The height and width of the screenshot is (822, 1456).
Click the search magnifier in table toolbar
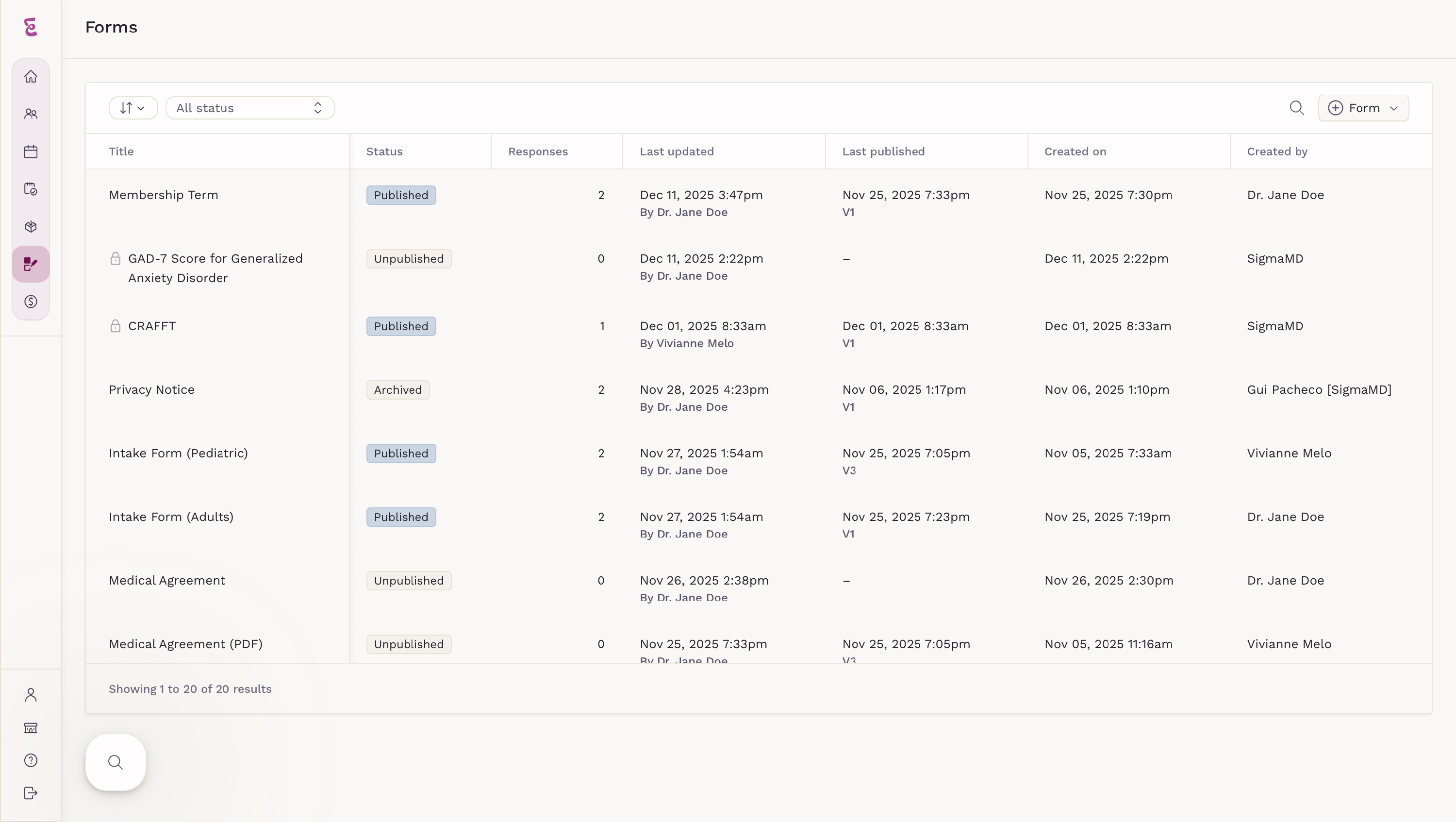(x=1297, y=108)
